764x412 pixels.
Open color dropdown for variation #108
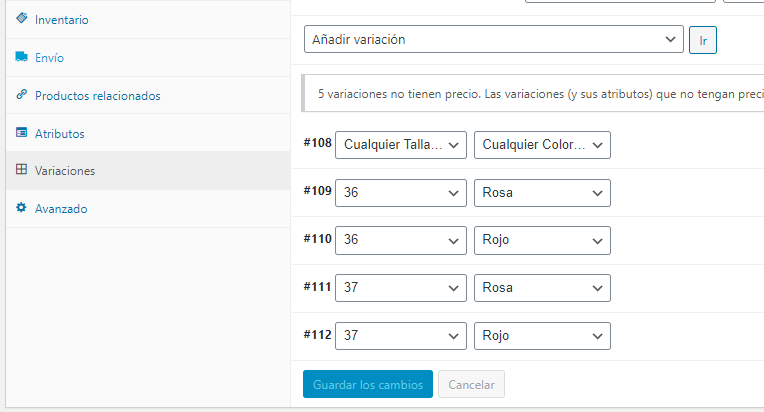tap(542, 145)
